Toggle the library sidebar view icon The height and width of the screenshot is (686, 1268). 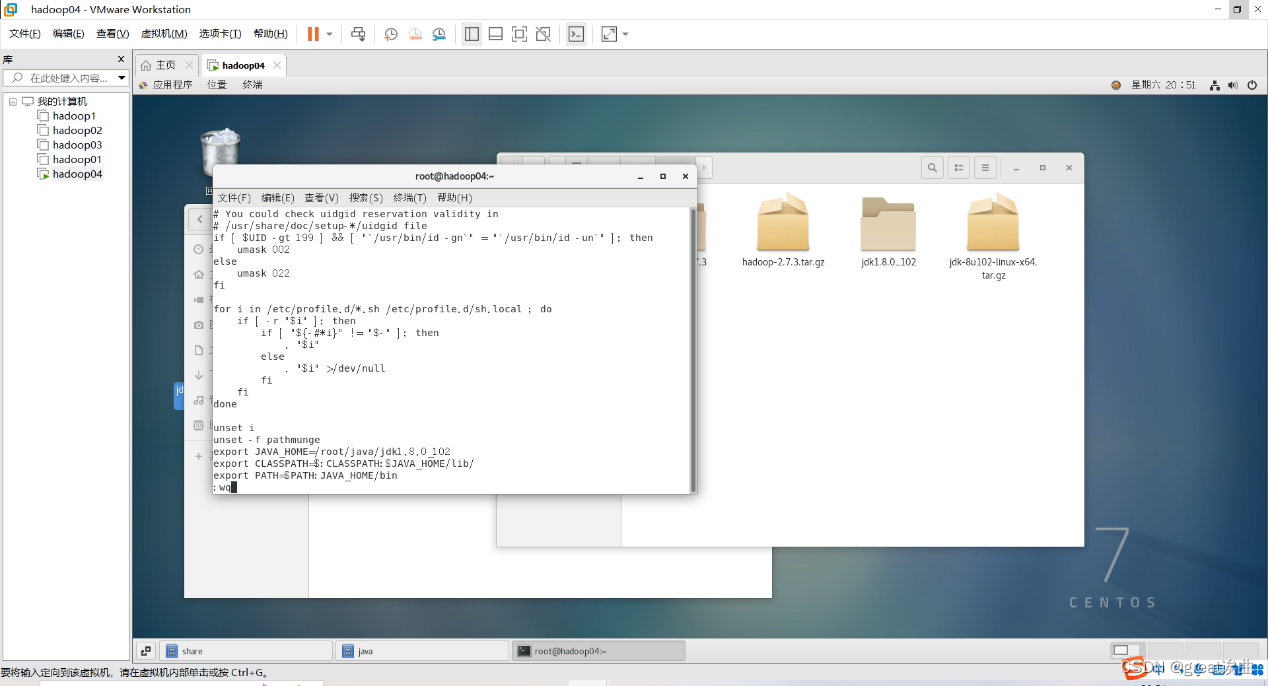(472, 34)
